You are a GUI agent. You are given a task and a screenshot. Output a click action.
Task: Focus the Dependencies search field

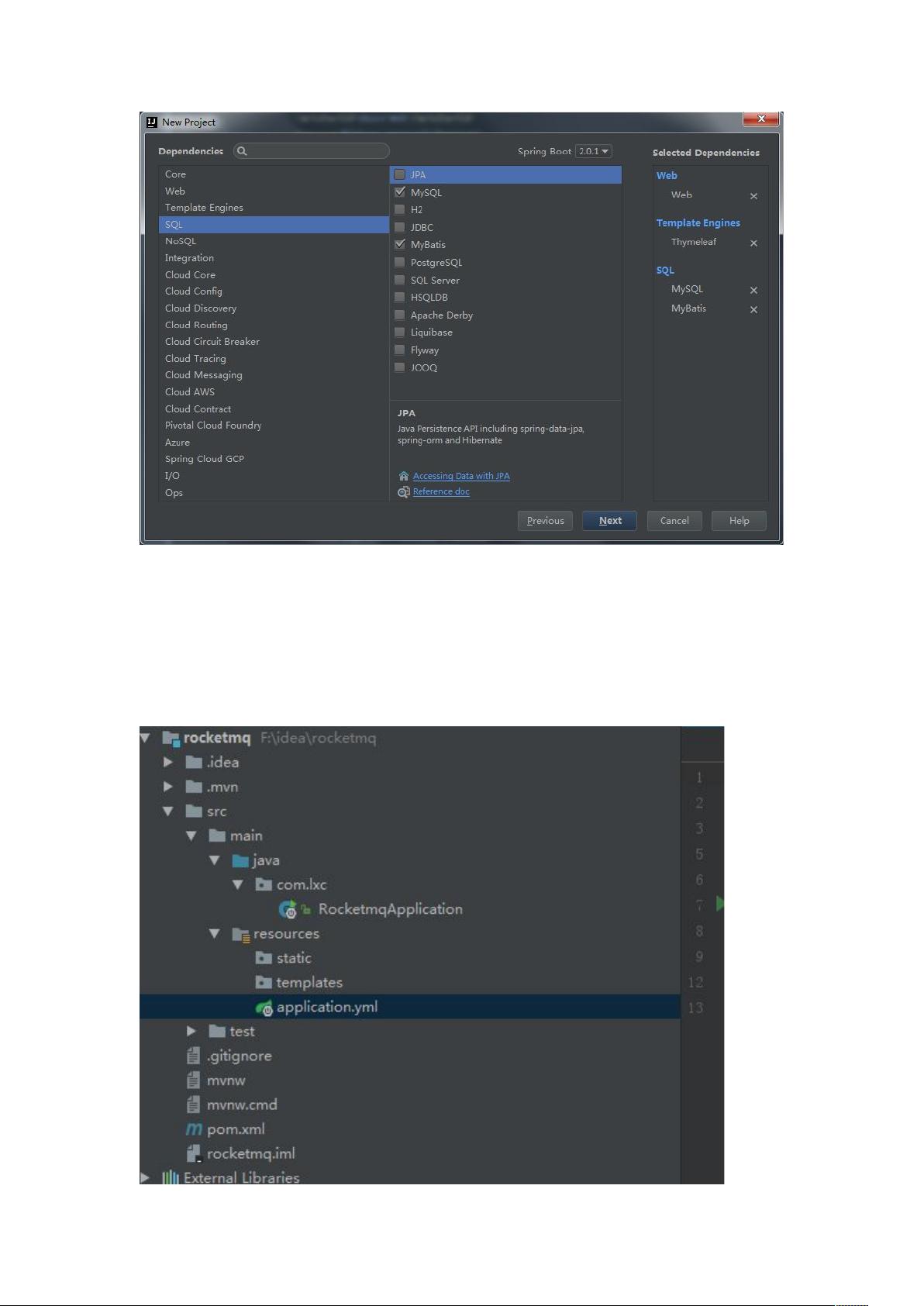312,151
